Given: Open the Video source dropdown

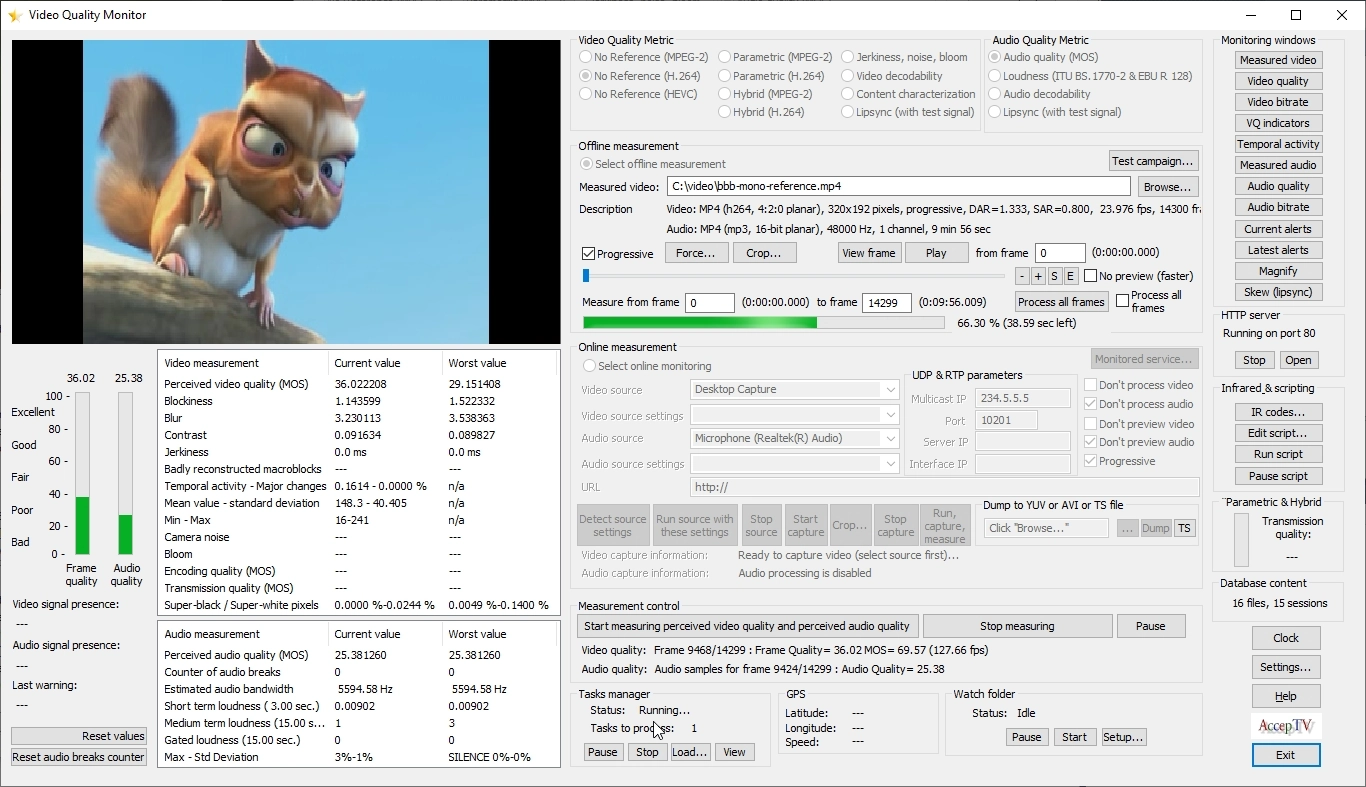Looking at the screenshot, I should [795, 390].
